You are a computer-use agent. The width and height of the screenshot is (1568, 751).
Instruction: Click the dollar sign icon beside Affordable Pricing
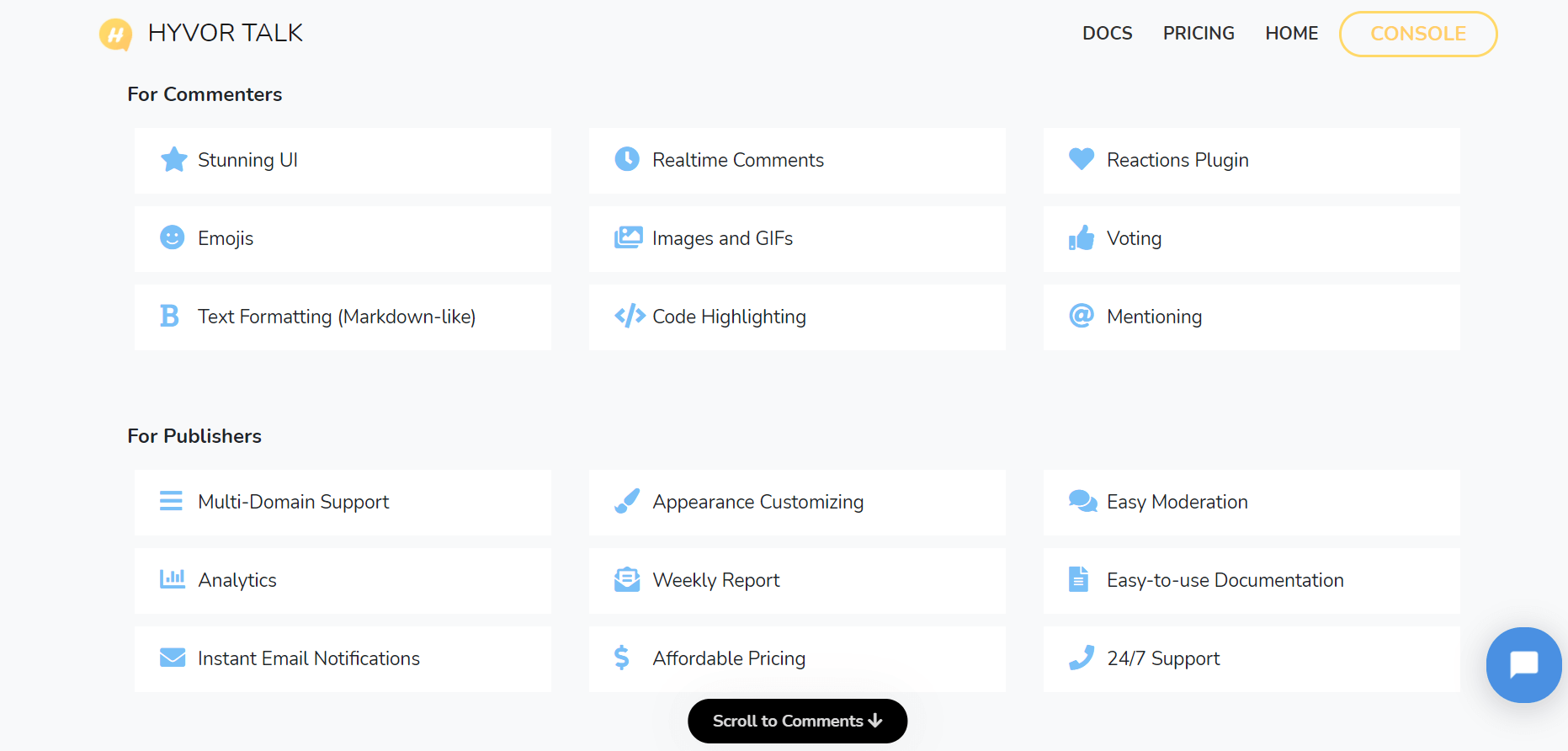[622, 658]
